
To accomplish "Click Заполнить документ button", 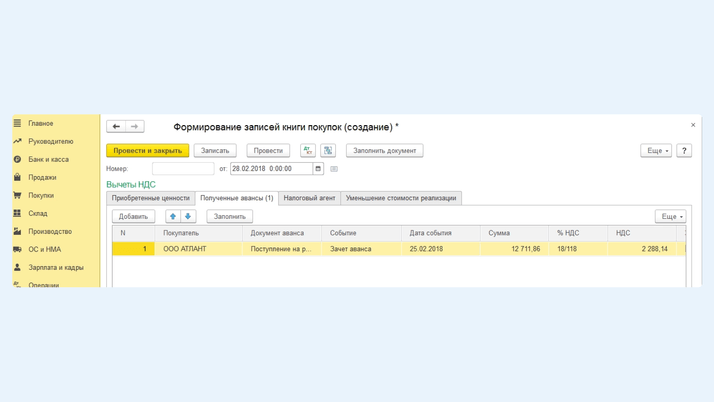I will point(384,150).
